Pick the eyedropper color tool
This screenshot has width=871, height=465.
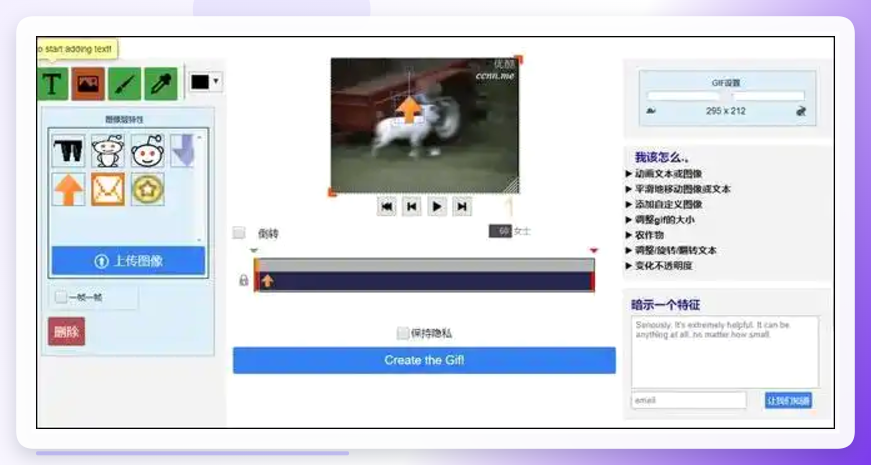tap(161, 84)
